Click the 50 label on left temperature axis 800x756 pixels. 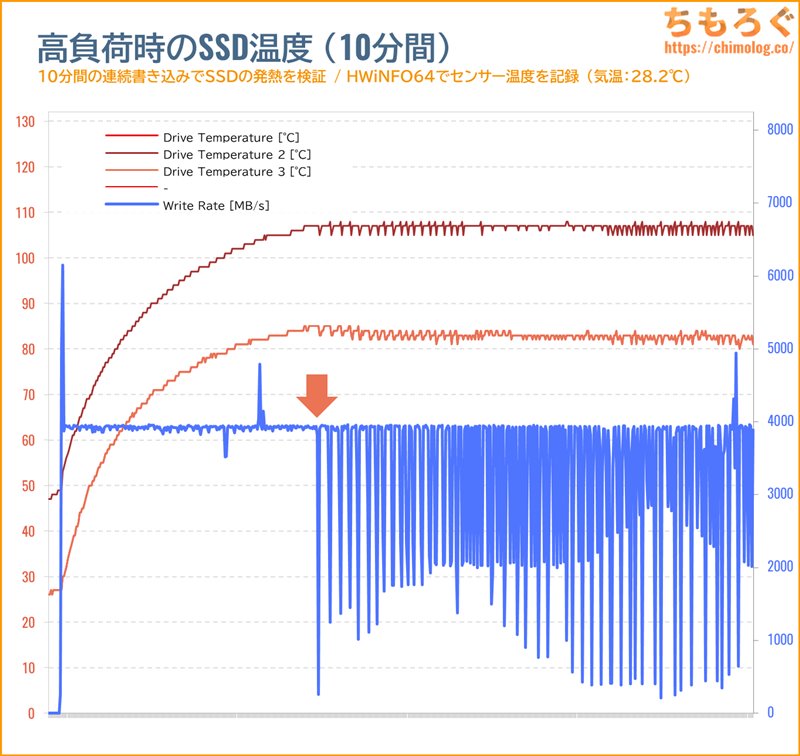pos(28,486)
